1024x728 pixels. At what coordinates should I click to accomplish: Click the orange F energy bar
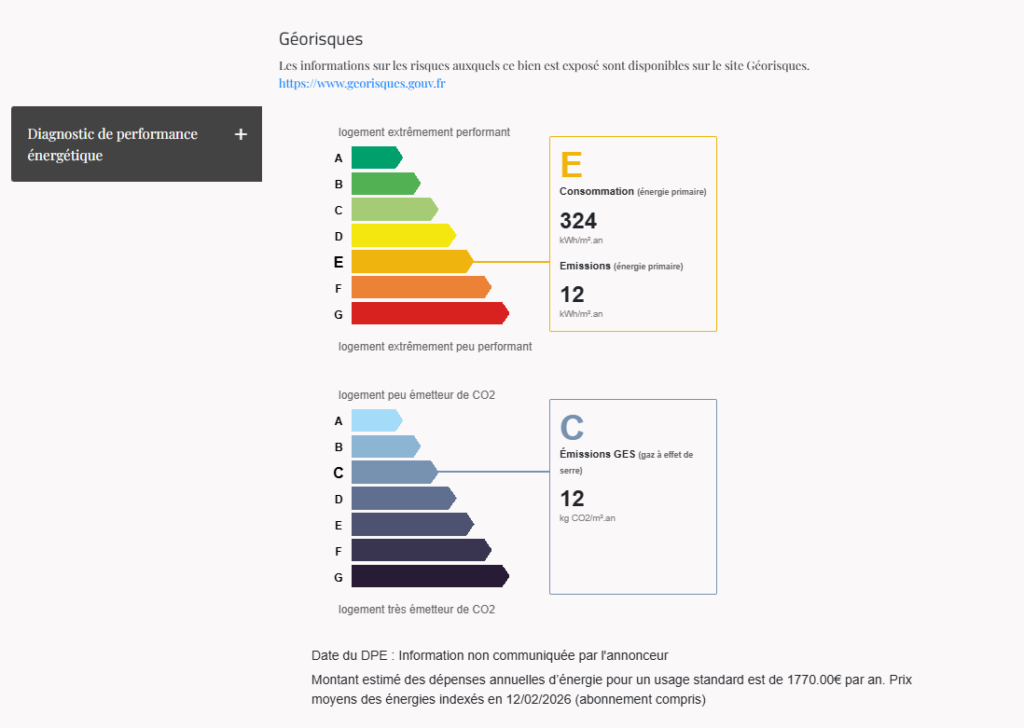point(420,288)
